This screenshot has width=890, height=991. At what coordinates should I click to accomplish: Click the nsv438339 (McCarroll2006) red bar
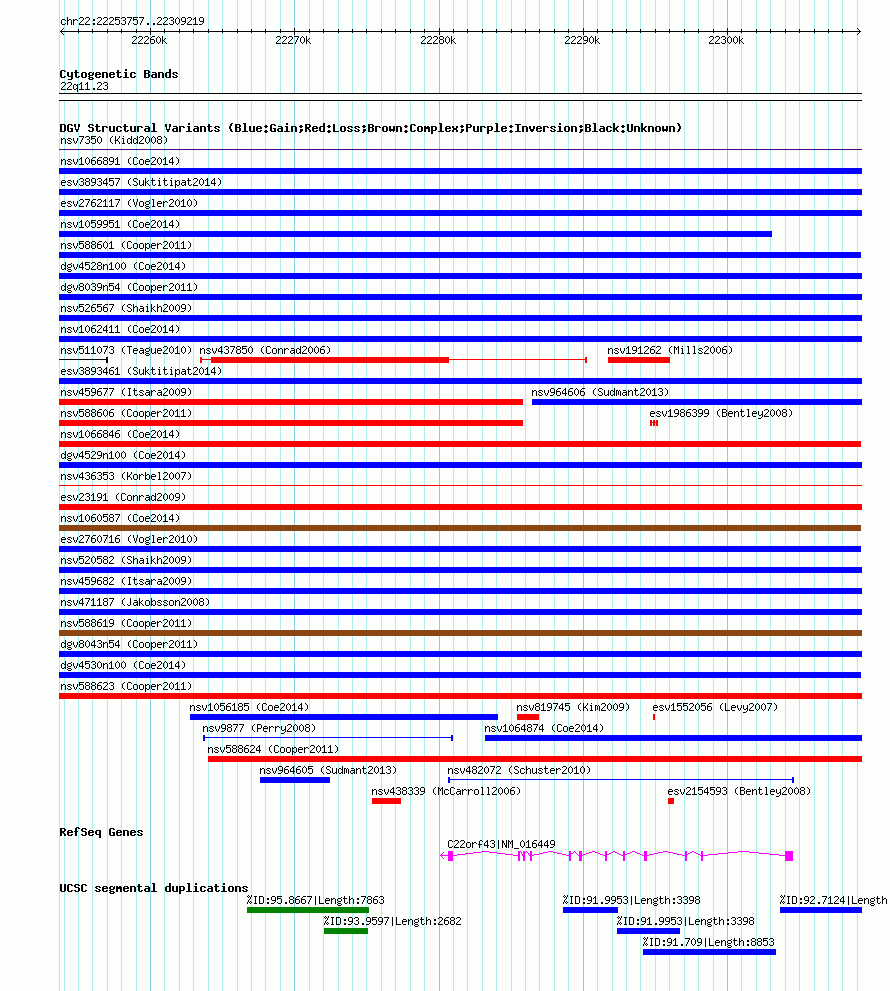[386, 801]
